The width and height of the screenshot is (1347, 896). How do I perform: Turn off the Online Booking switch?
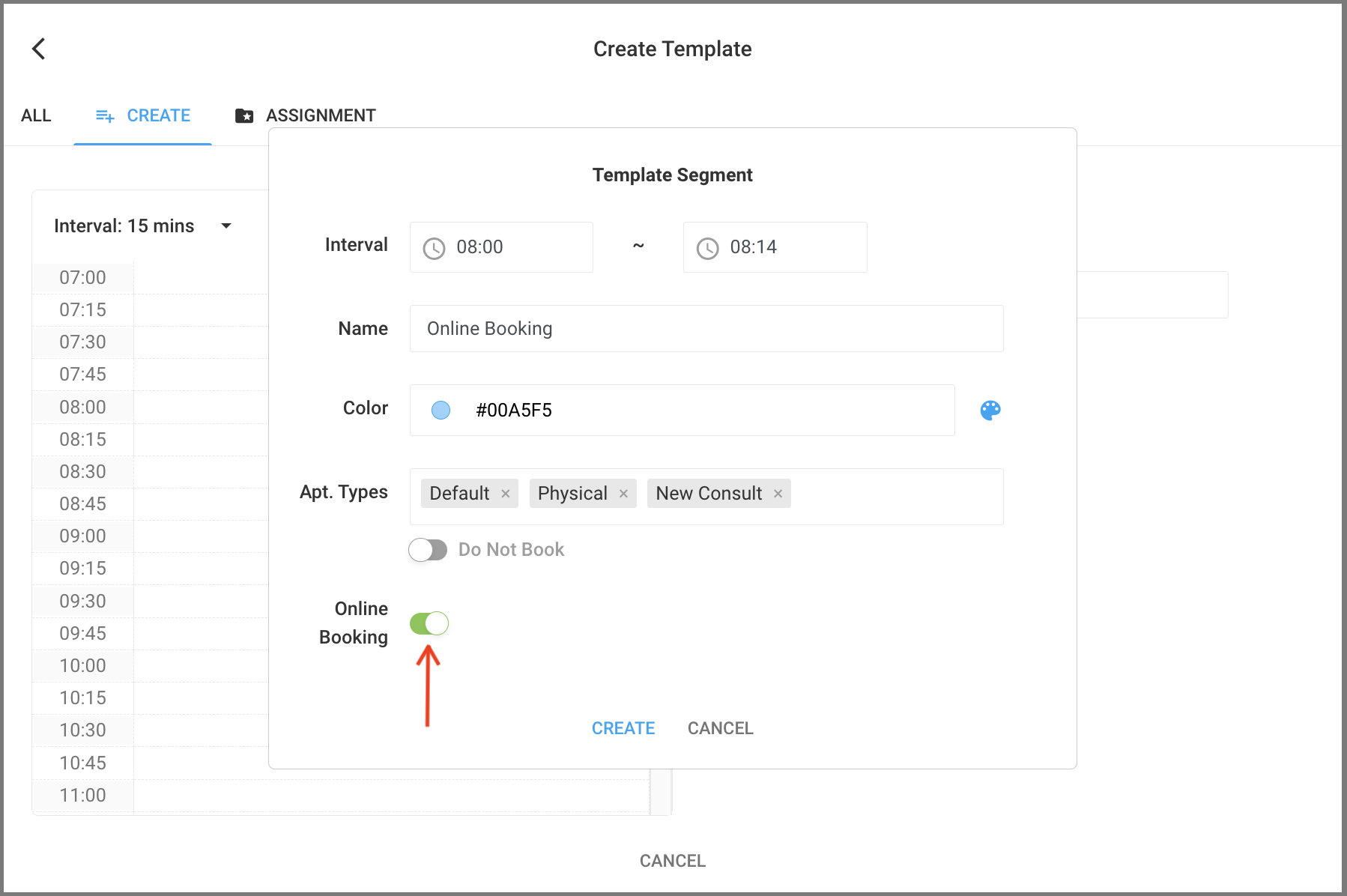tap(429, 623)
